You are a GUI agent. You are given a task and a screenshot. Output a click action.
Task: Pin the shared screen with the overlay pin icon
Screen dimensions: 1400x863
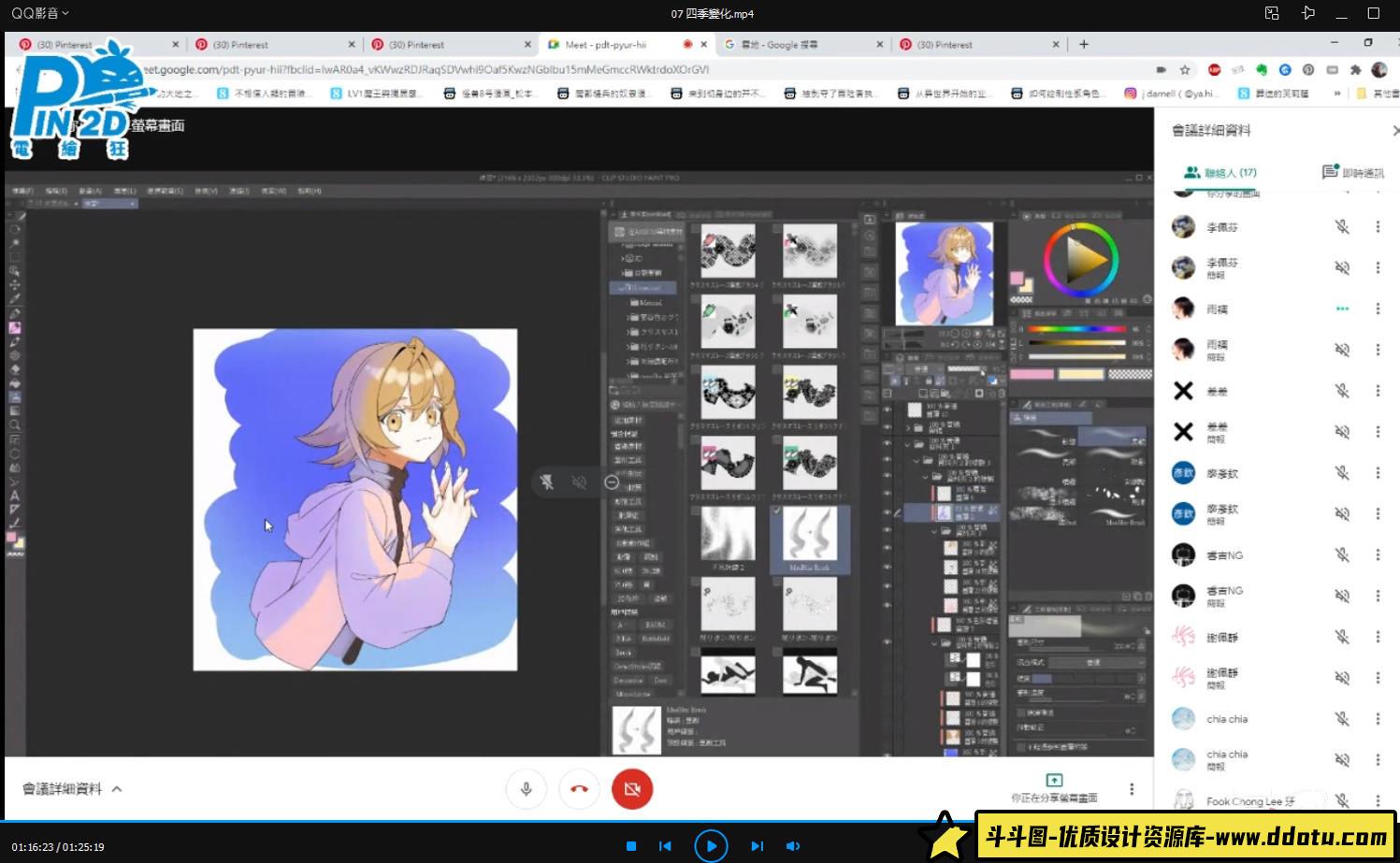tap(547, 482)
